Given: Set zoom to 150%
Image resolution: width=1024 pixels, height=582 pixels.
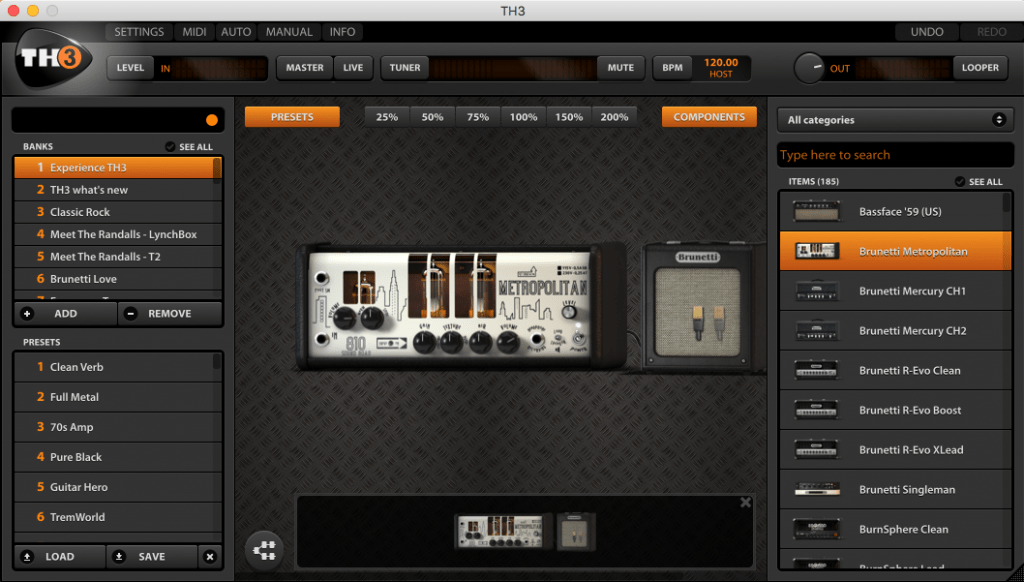Looking at the screenshot, I should 569,117.
